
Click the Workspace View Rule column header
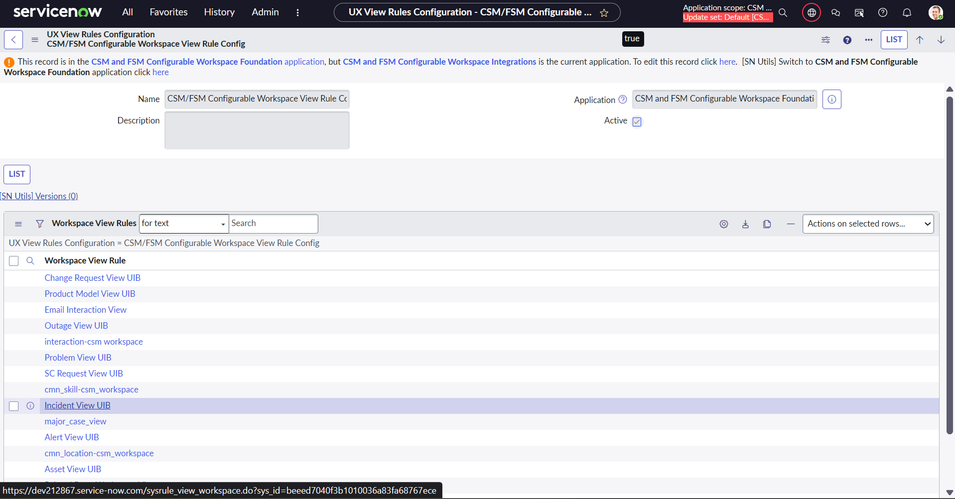pyautogui.click(x=85, y=261)
